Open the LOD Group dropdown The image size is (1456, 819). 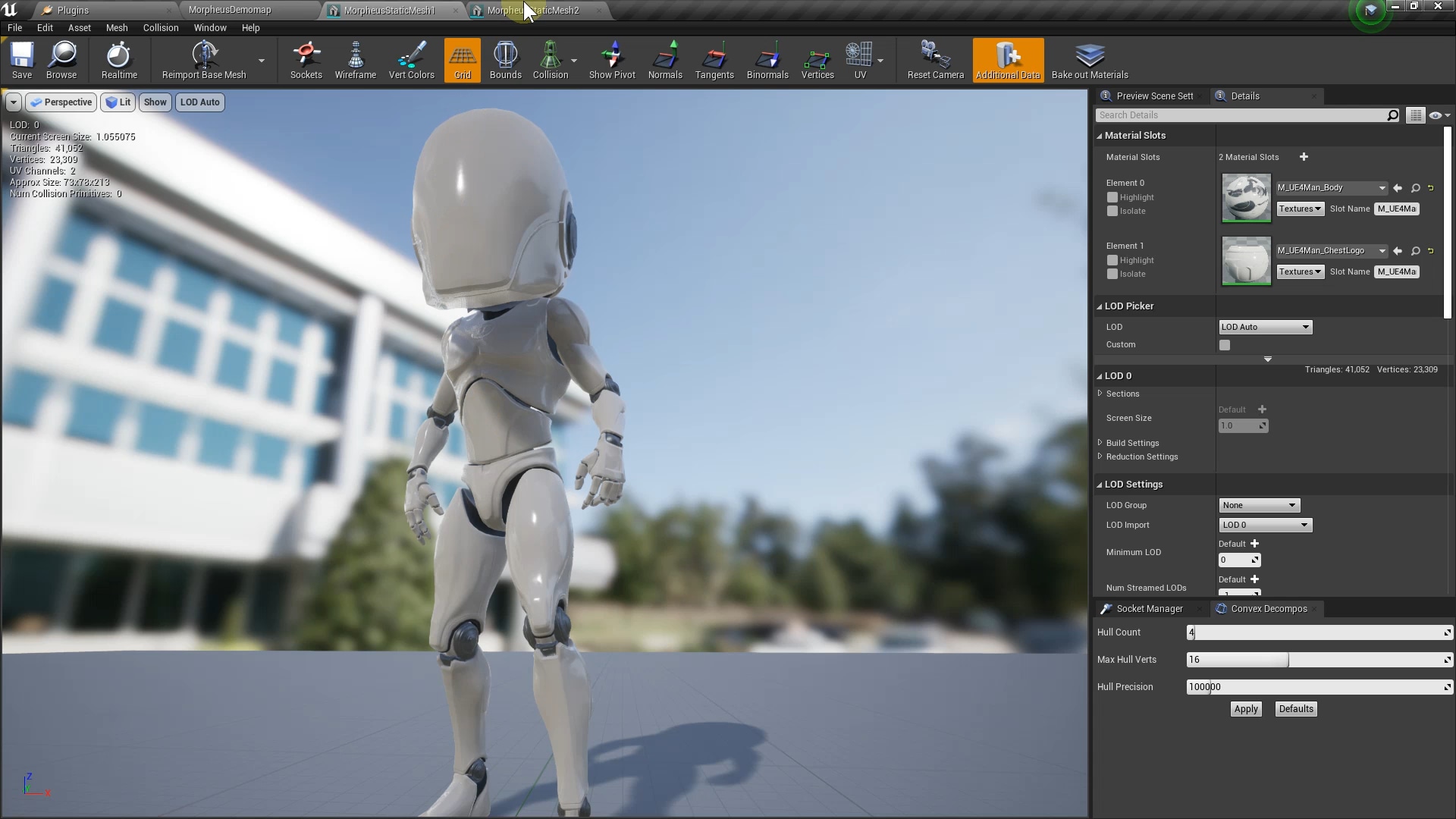1258,504
